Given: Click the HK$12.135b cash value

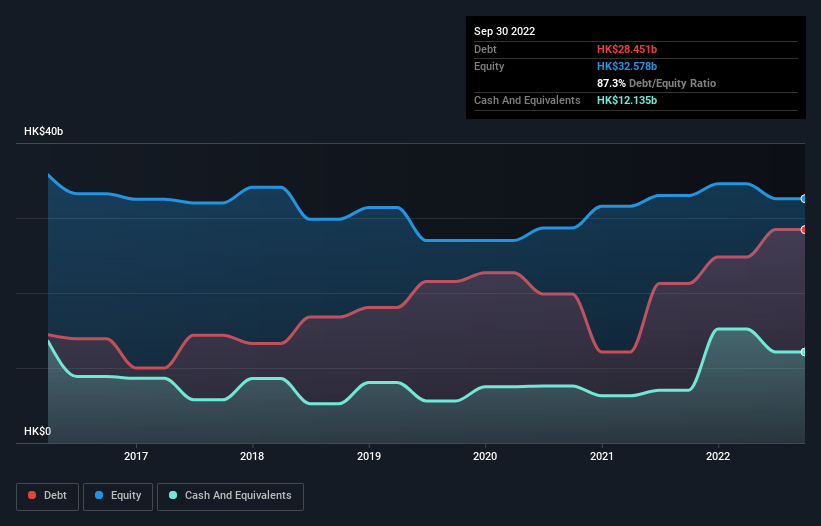Looking at the screenshot, I should pyautogui.click(x=627, y=100).
